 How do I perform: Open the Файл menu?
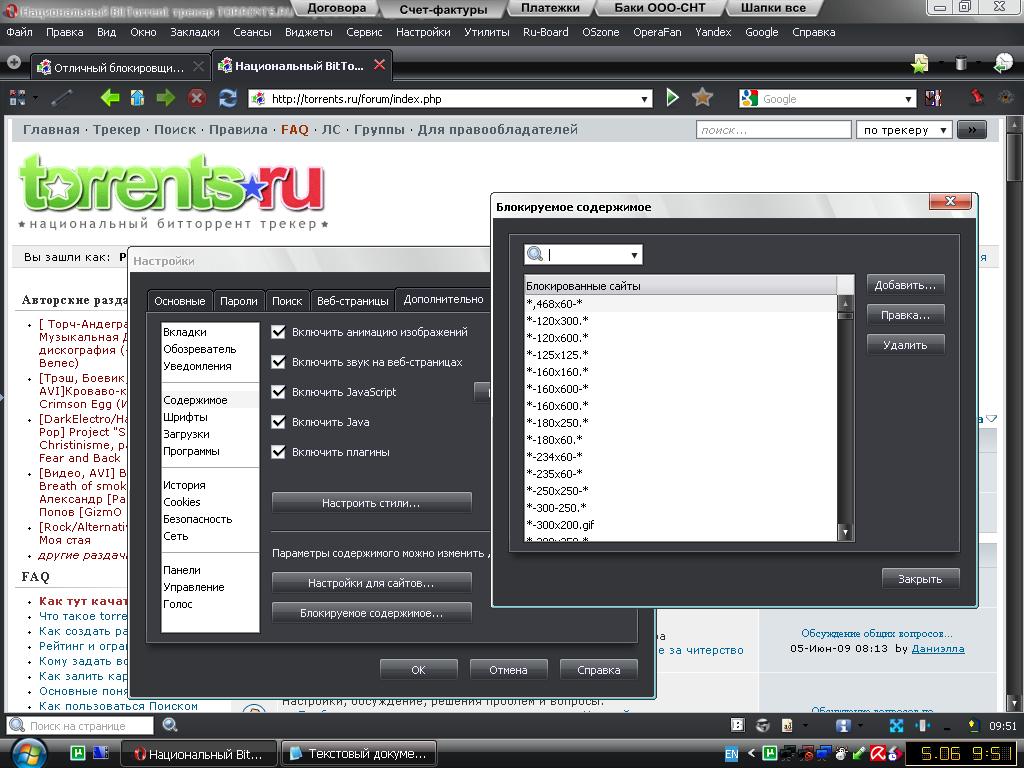(20, 32)
